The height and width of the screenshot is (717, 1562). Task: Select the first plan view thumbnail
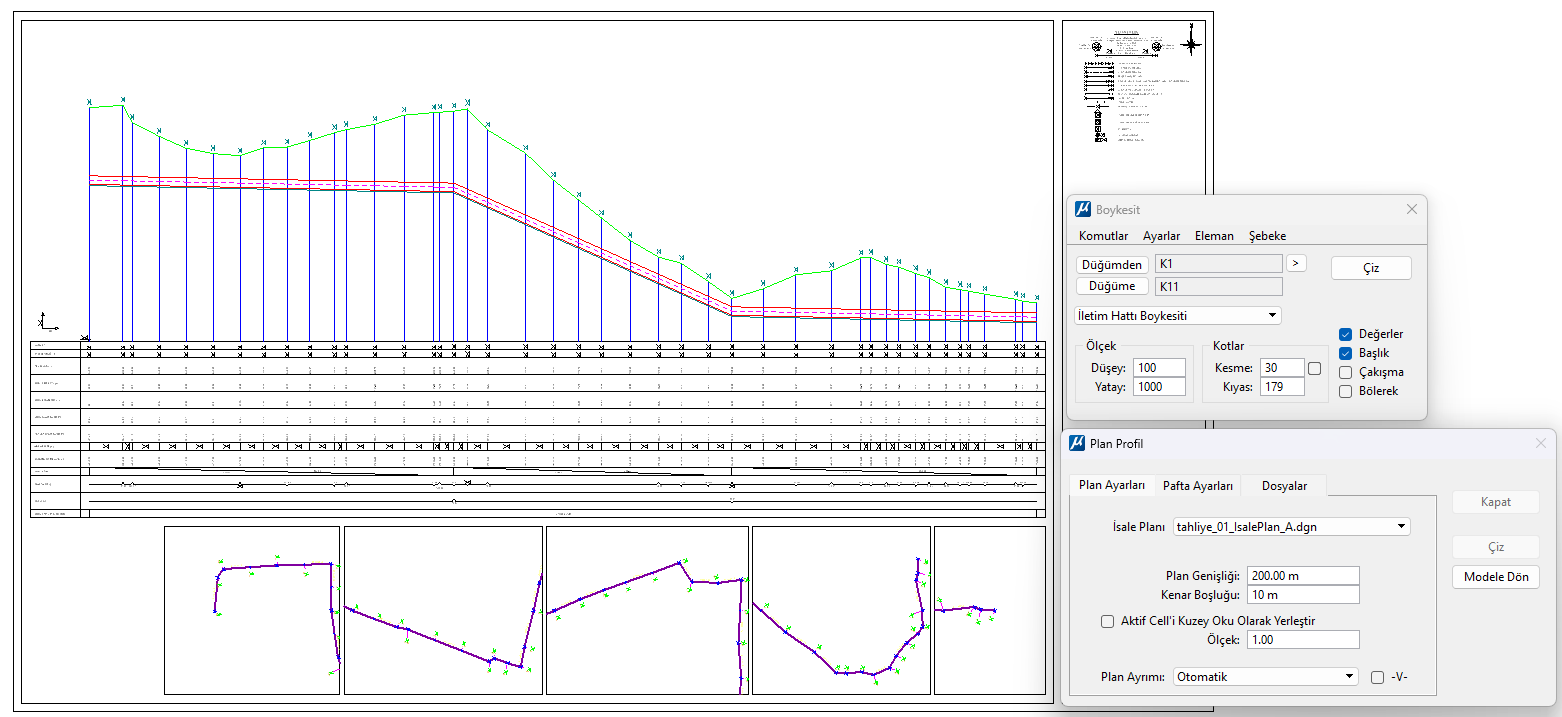pyautogui.click(x=252, y=610)
